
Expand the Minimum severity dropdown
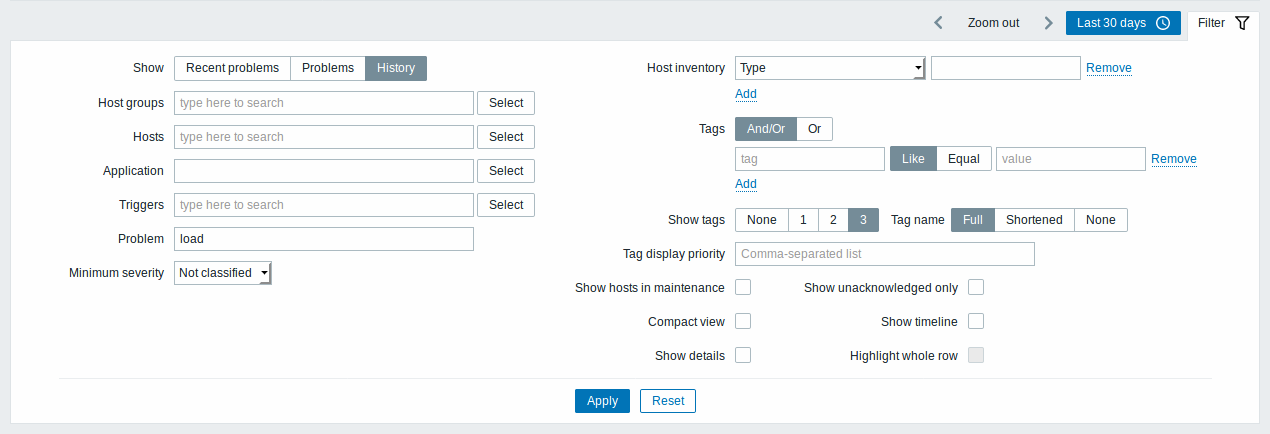tap(223, 272)
